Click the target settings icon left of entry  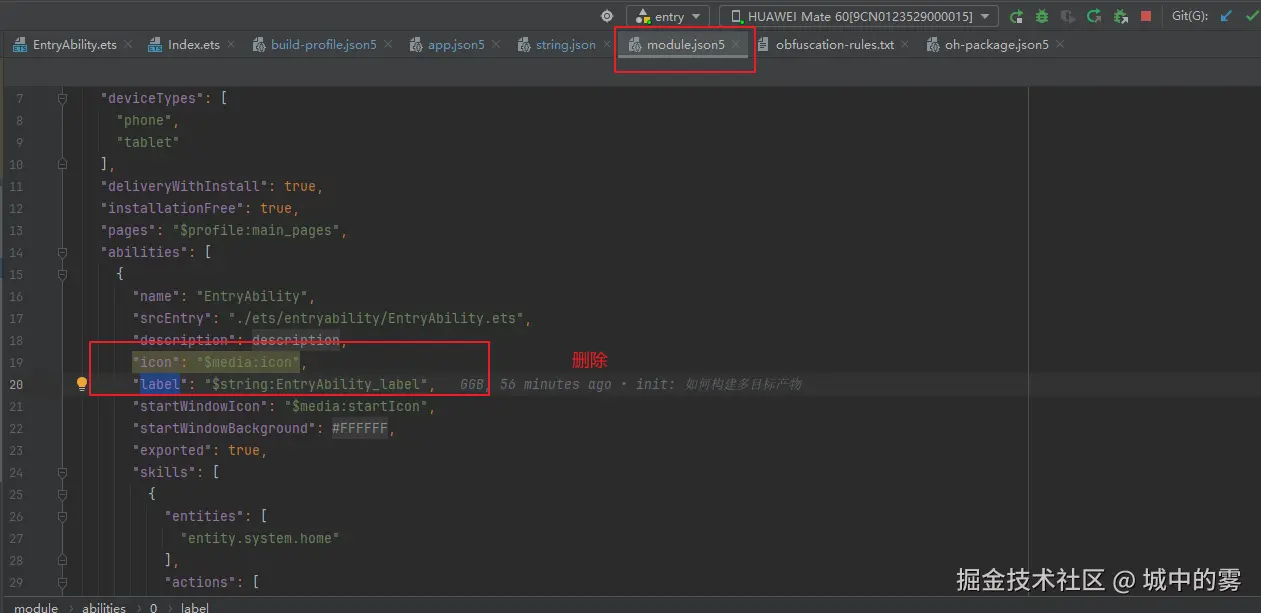[x=606, y=16]
